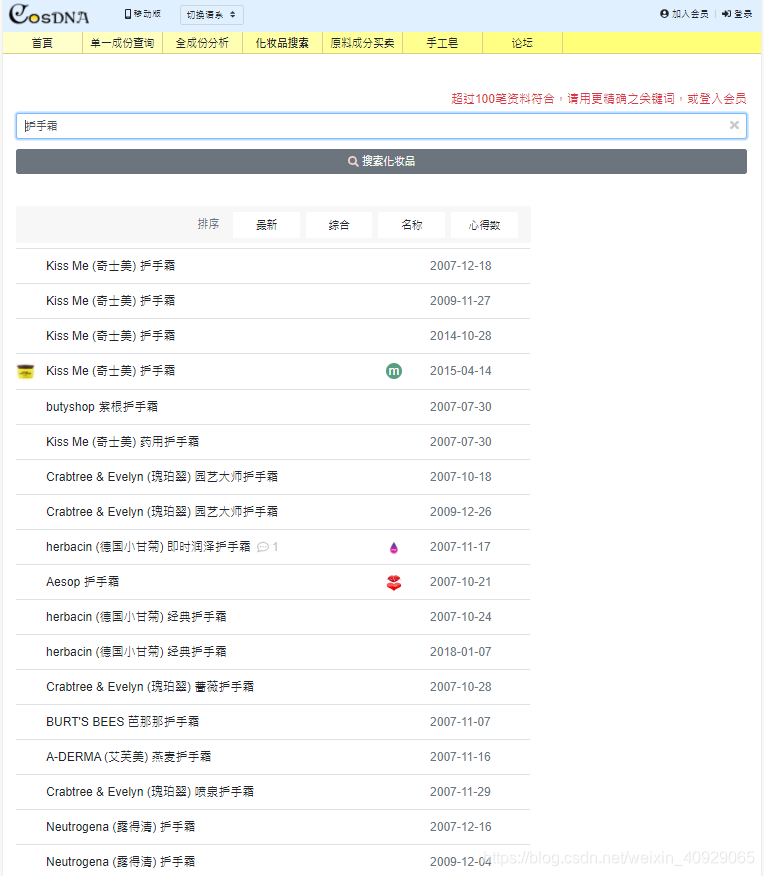Open Crabtree & Evelyn 喷泉护手霜 result
The width and height of the screenshot is (764, 876).
[150, 792]
